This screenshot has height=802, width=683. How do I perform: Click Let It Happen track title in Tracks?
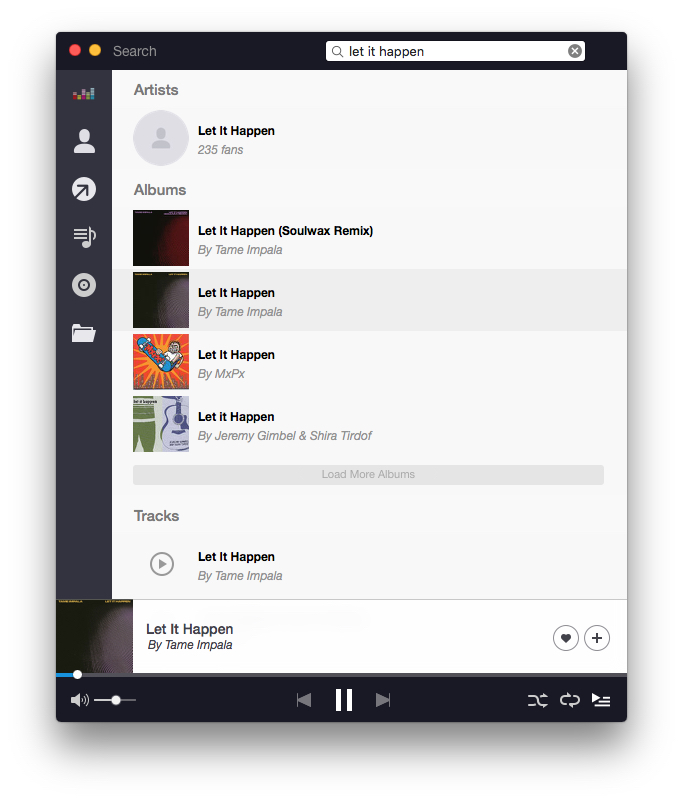236,556
